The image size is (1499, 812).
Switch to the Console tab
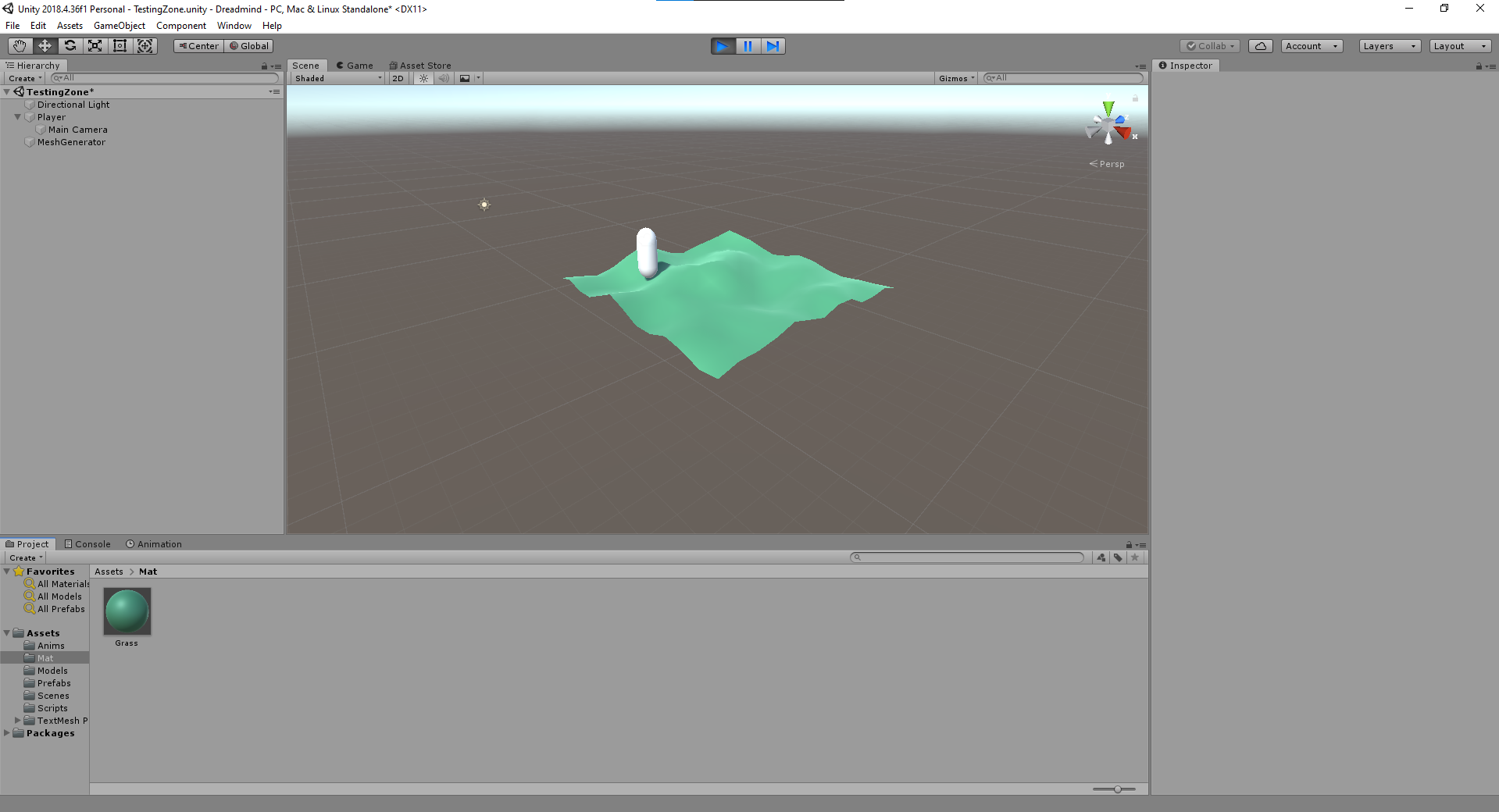(x=87, y=544)
